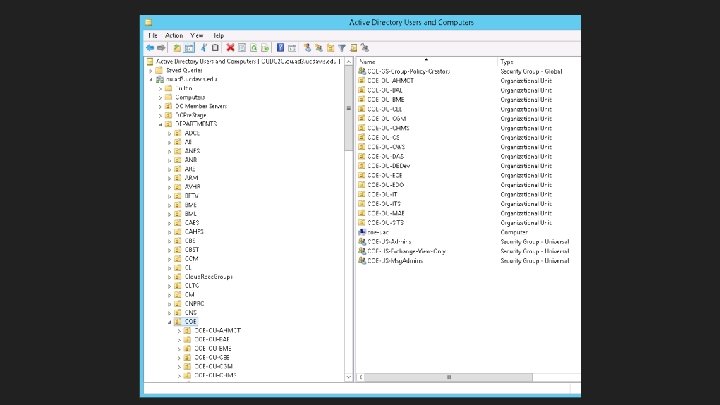
Task: Select the root Active Directory Users and Computers node
Action: pos(248,61)
